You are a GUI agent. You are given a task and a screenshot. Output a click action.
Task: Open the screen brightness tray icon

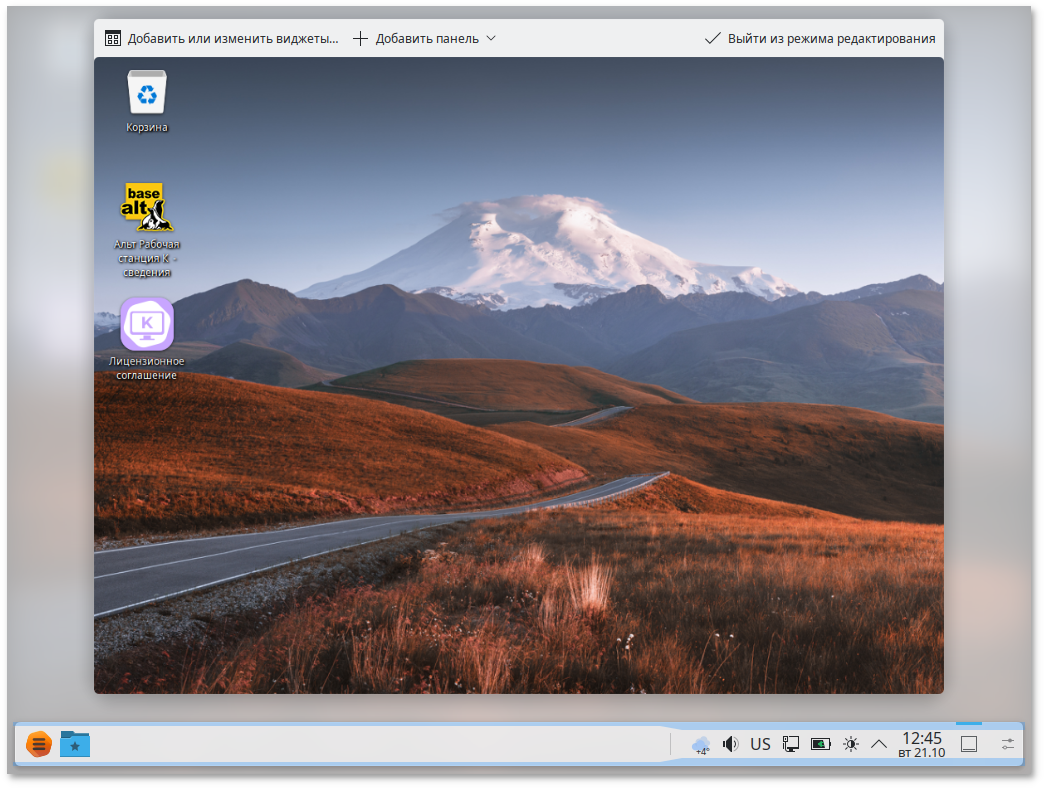851,744
